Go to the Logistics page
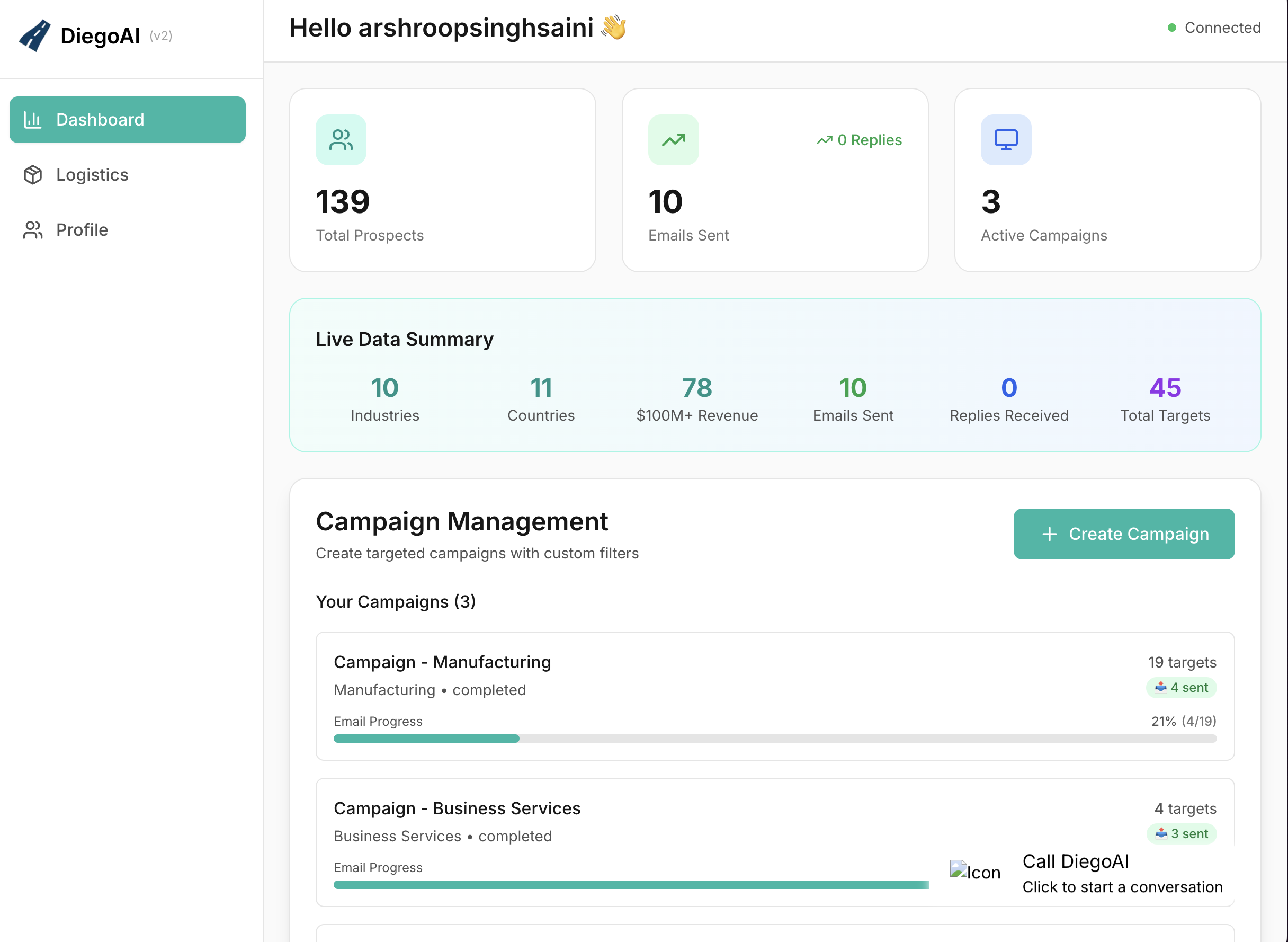This screenshot has height=942, width=1288. tap(92, 174)
